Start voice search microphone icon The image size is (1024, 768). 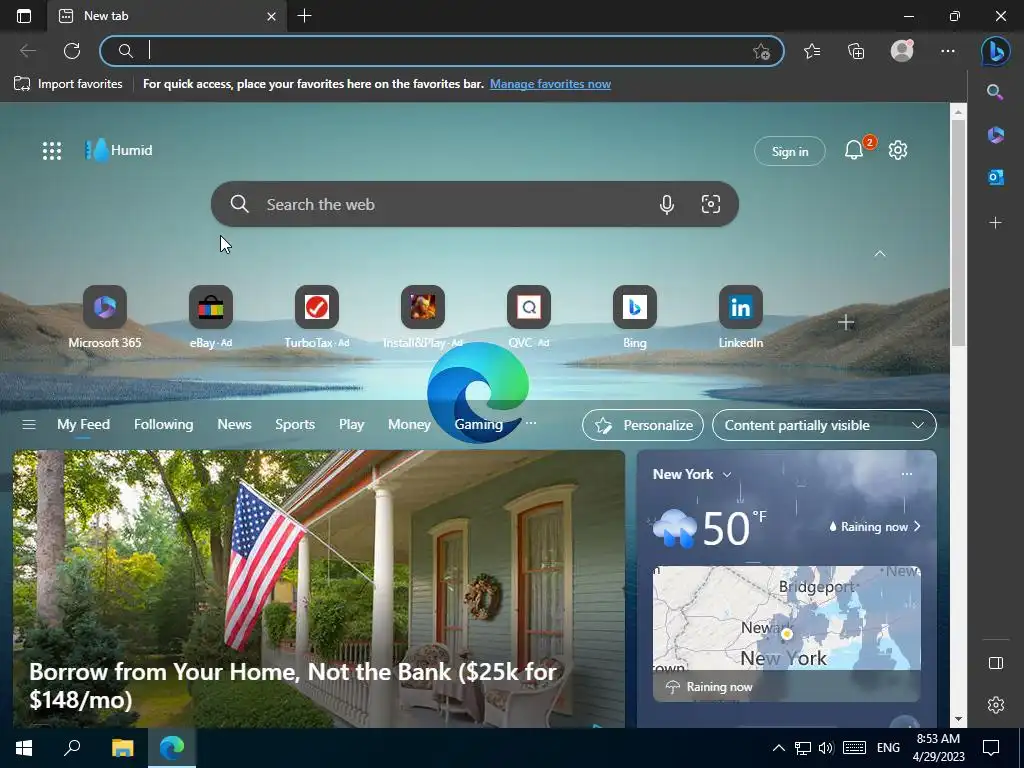[666, 204]
